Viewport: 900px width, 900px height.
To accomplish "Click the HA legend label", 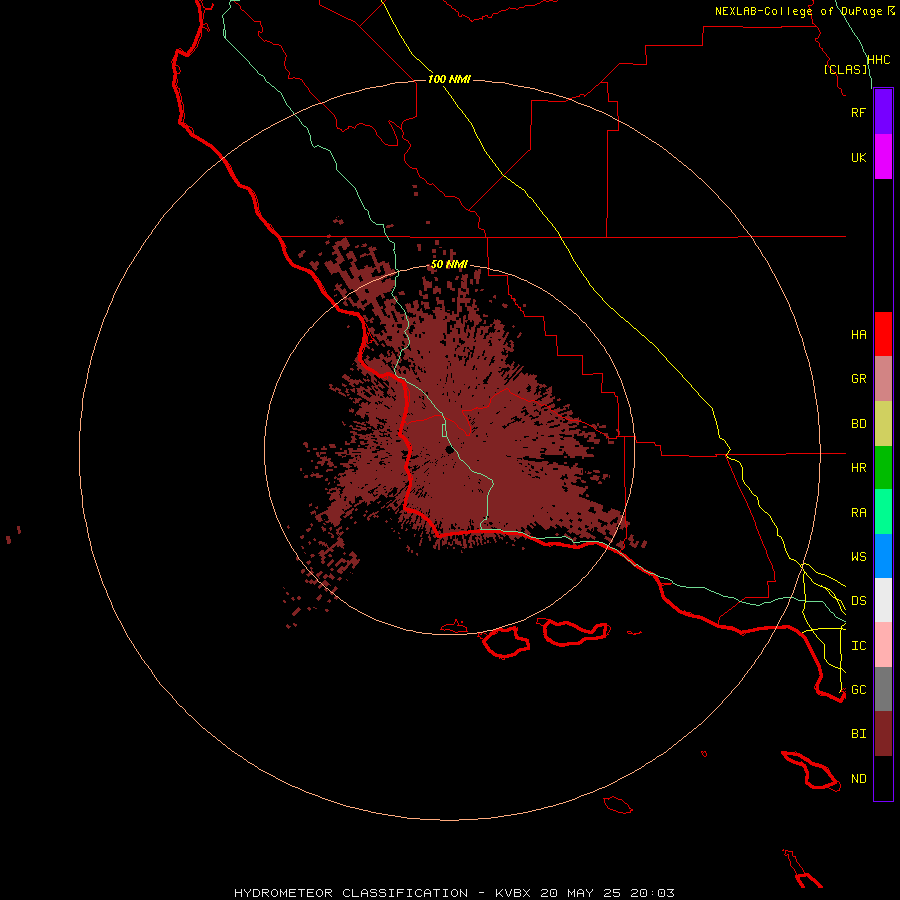I will [x=858, y=335].
